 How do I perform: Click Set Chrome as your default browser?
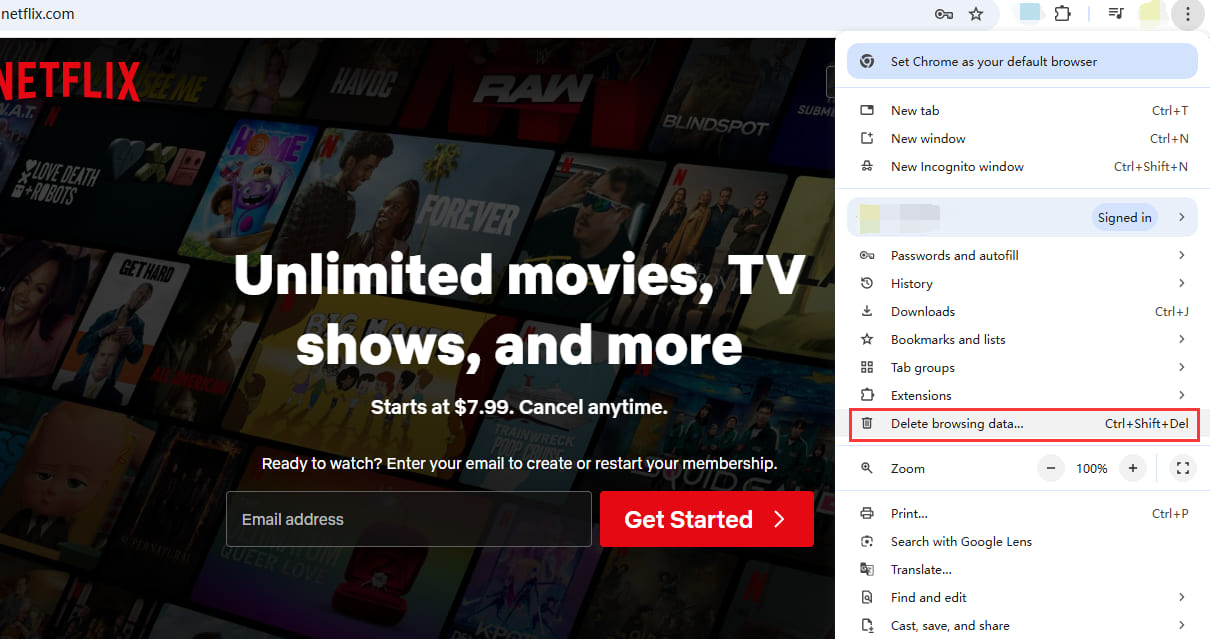tap(1022, 61)
